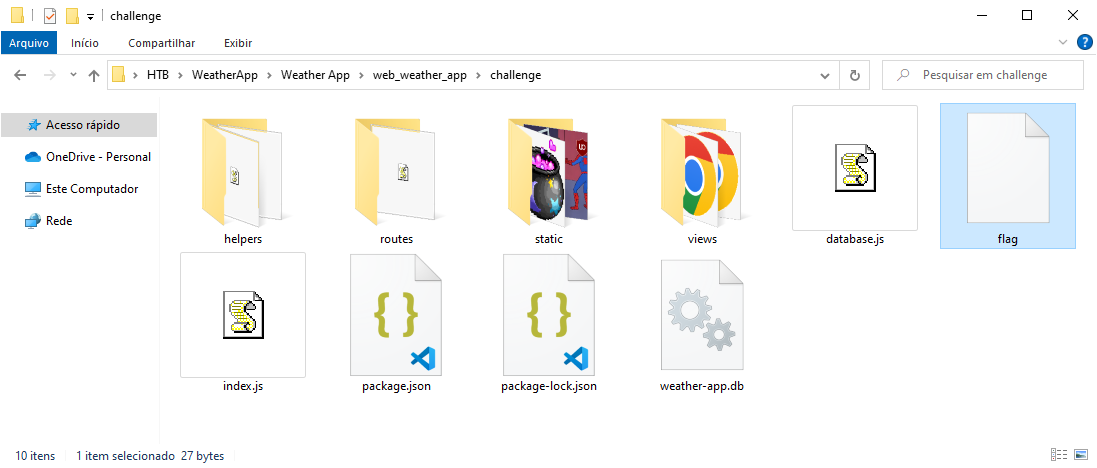
Task: Select the weather-app.db gears icon
Action: pyautogui.click(x=702, y=315)
